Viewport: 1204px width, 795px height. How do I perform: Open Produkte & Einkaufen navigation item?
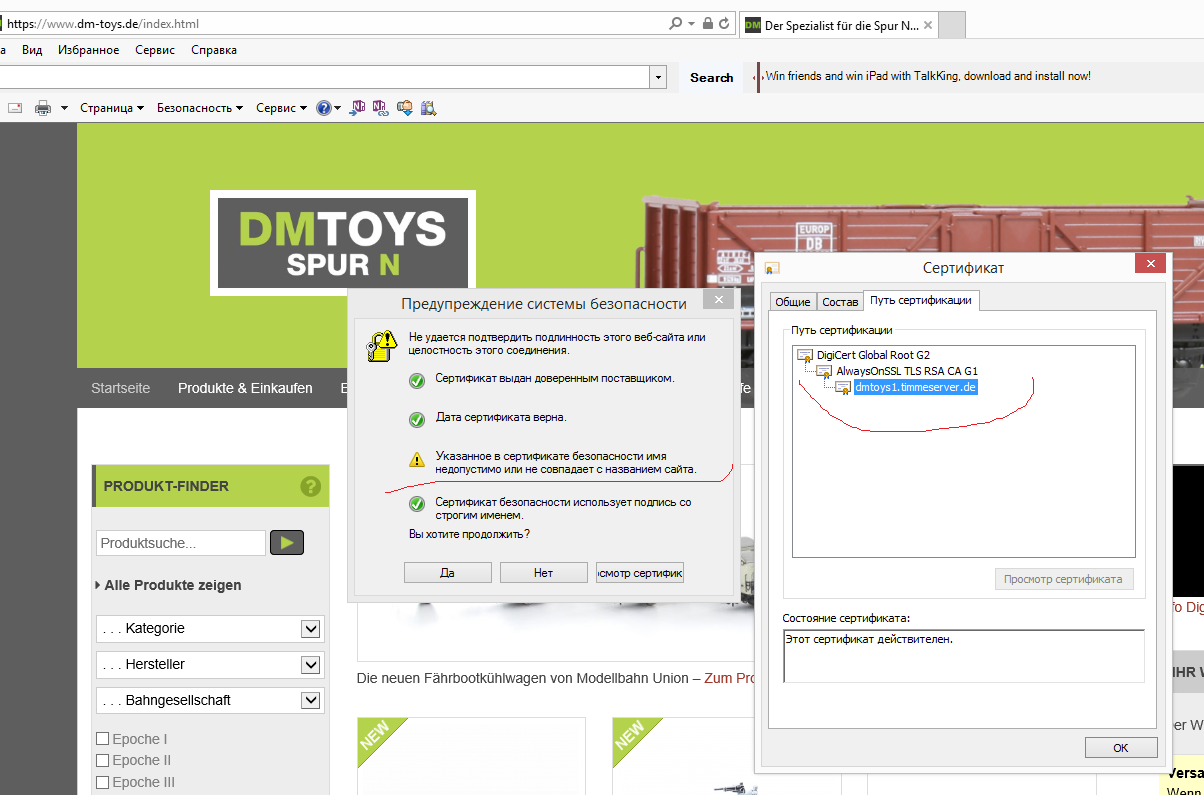point(245,388)
